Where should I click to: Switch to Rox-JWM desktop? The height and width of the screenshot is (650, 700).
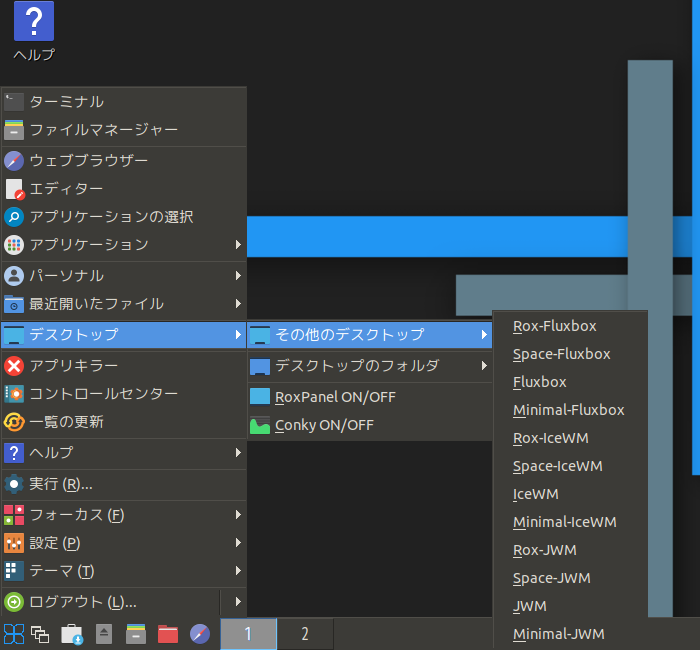[x=571, y=550]
